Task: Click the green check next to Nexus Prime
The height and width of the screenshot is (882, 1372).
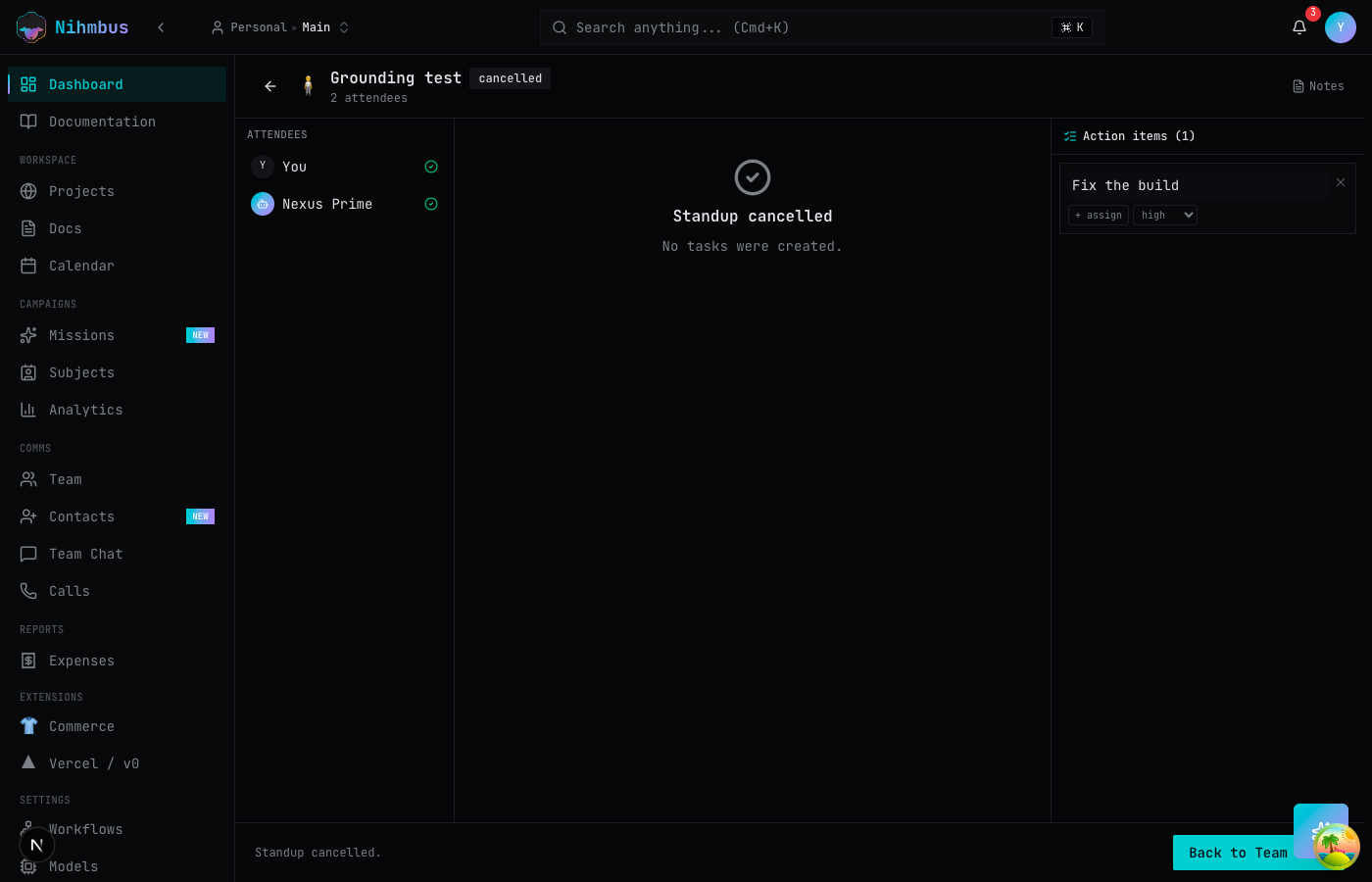Action: (431, 204)
